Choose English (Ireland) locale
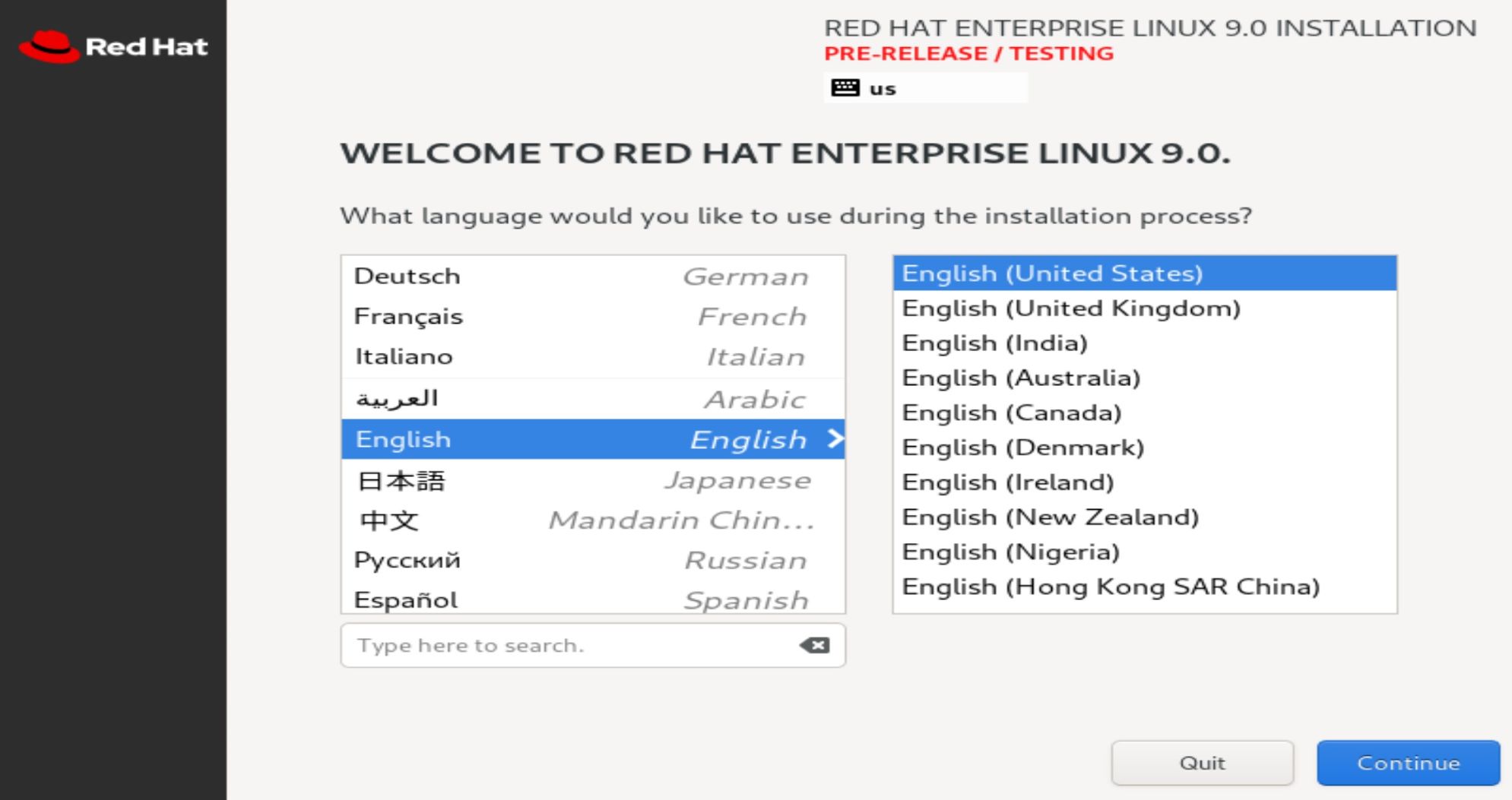This screenshot has width=1512, height=800. tap(1145, 482)
